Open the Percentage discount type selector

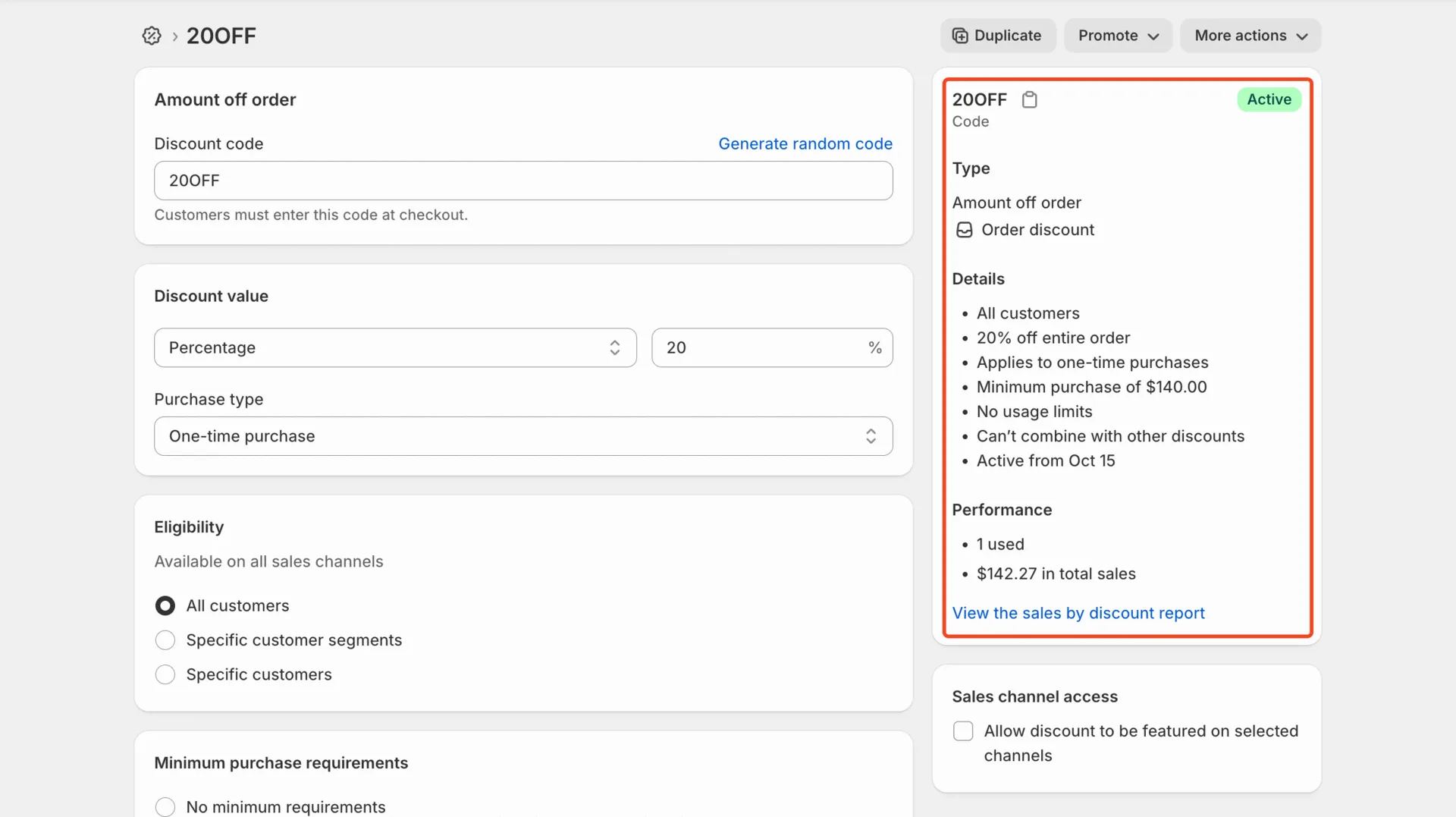[394, 347]
